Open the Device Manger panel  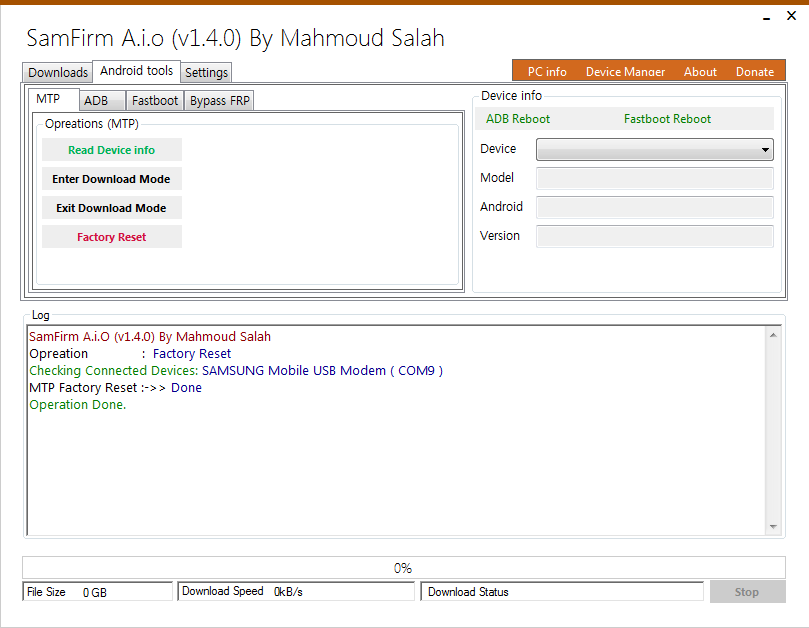tap(624, 71)
